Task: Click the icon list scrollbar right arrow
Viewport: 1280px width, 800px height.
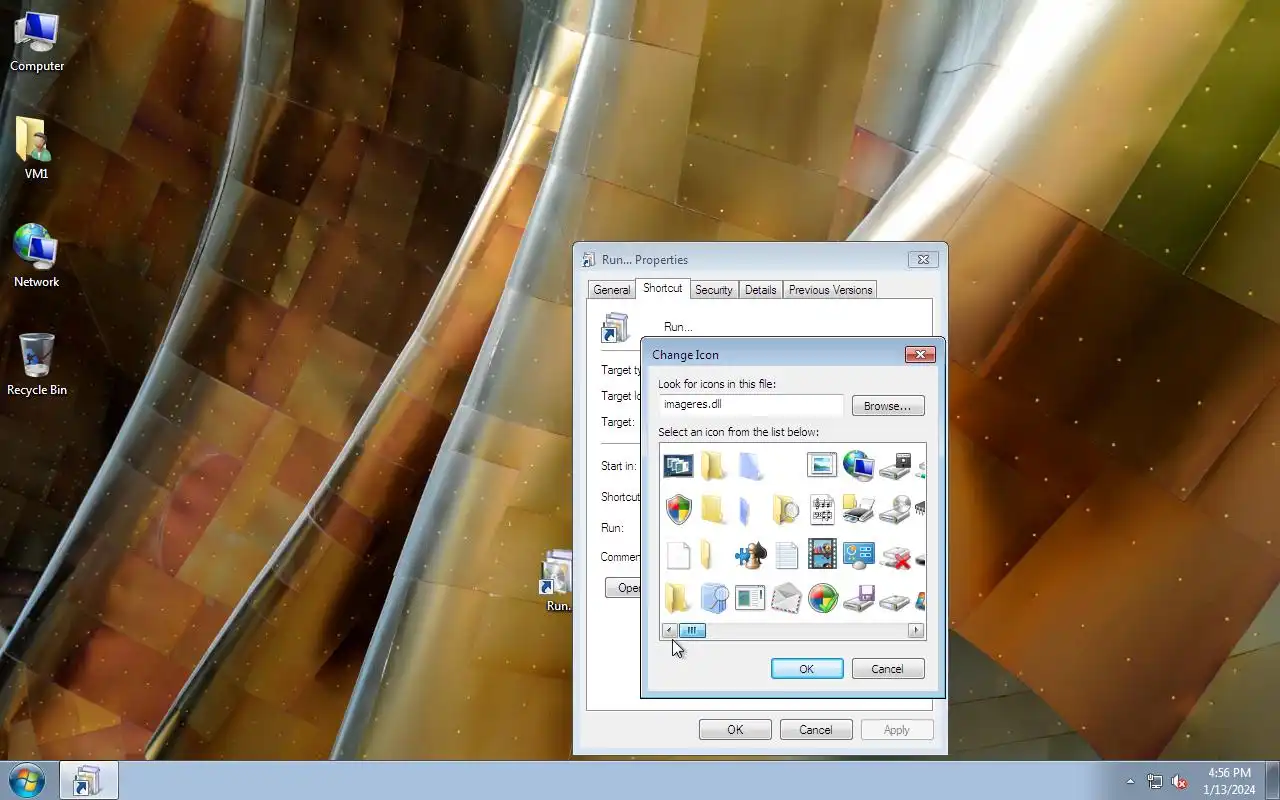Action: pos(916,630)
